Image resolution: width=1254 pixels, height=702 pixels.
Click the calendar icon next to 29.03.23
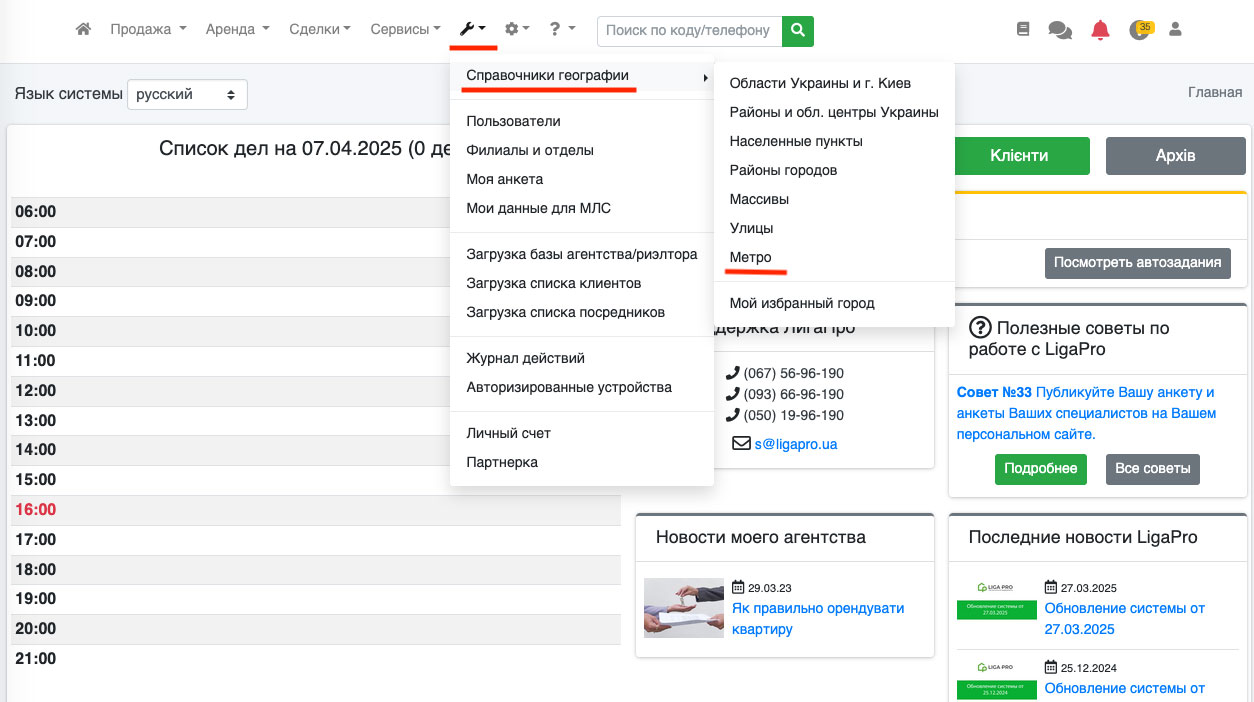click(738, 587)
